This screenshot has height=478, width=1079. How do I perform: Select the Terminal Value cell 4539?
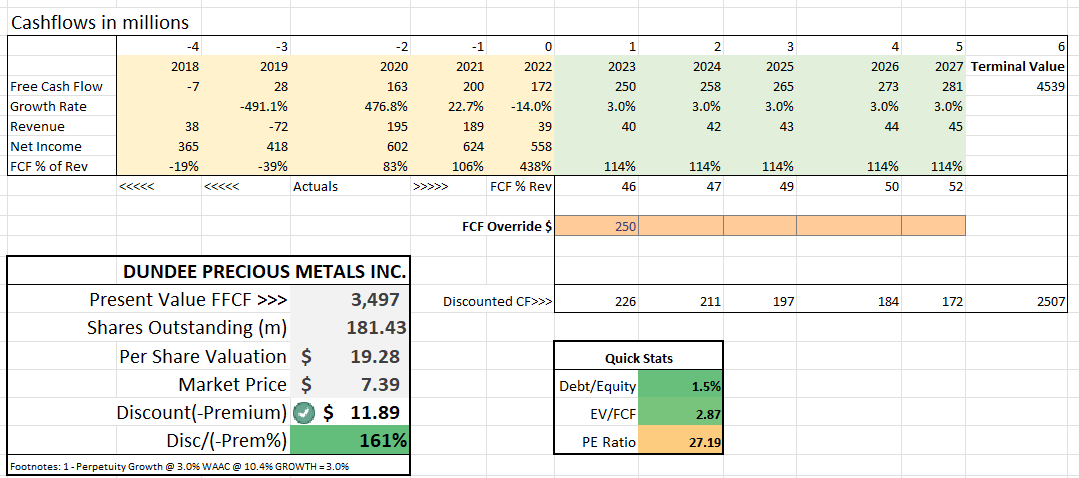1016,87
